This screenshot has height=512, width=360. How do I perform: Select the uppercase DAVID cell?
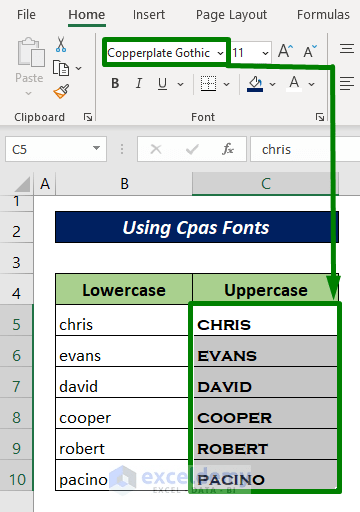[265, 383]
